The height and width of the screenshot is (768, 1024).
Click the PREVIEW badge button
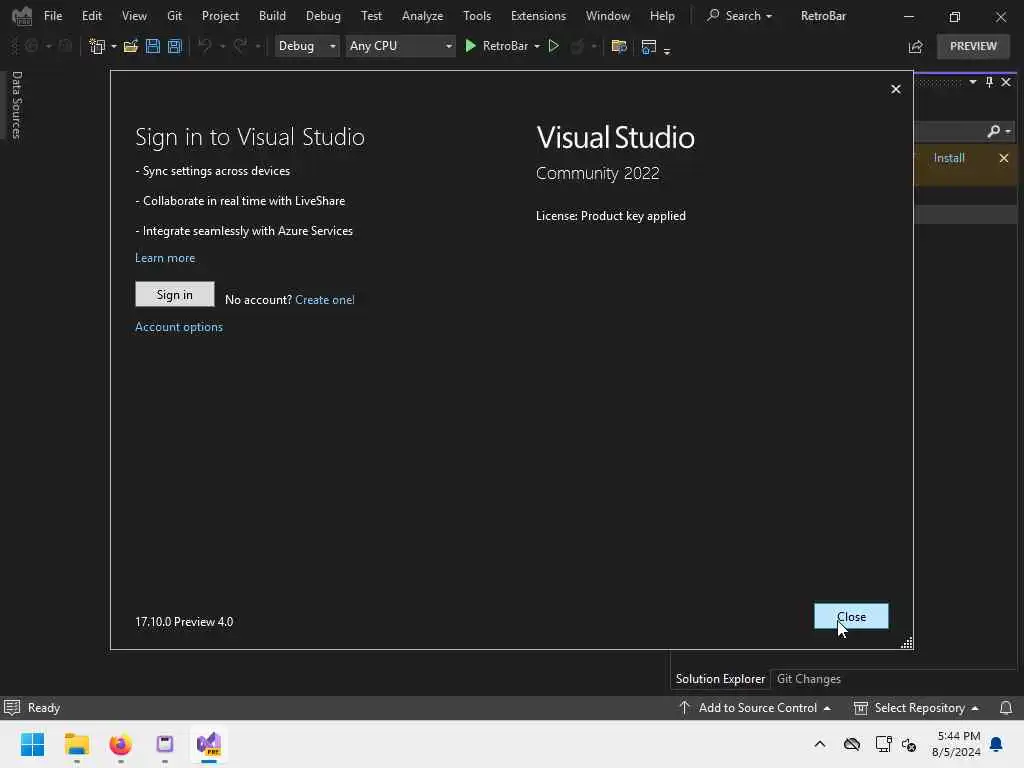pos(973,46)
